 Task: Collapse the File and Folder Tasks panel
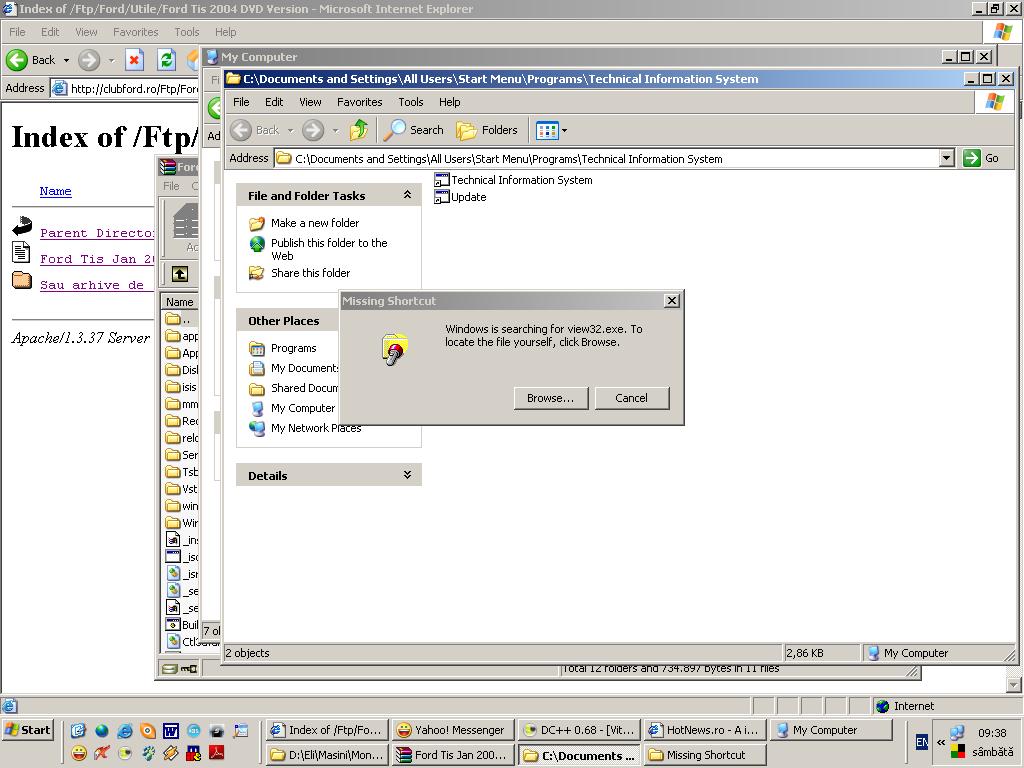(x=407, y=195)
